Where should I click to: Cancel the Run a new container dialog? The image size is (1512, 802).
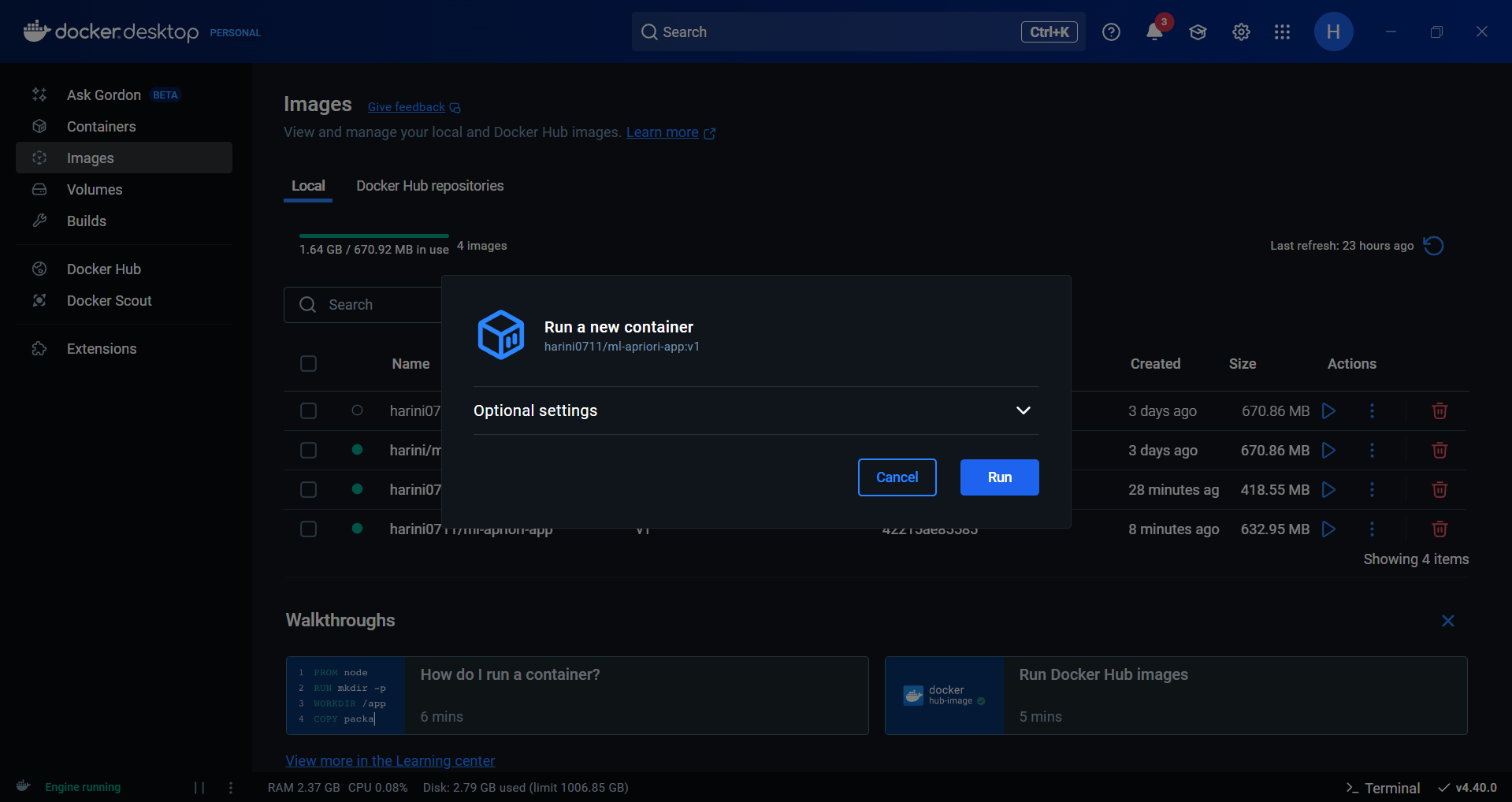click(x=897, y=477)
